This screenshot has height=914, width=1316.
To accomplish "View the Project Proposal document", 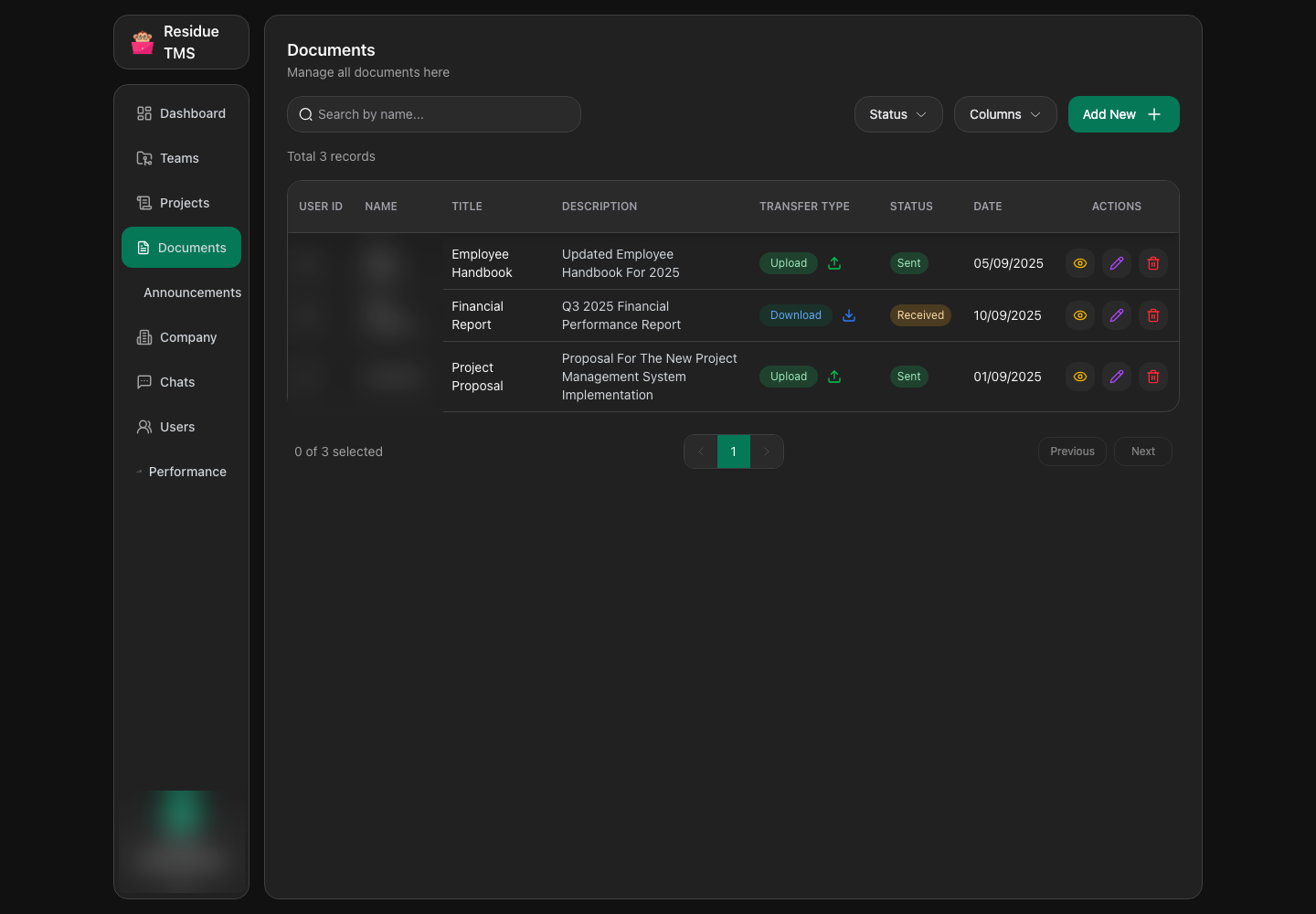I will click(1080, 377).
